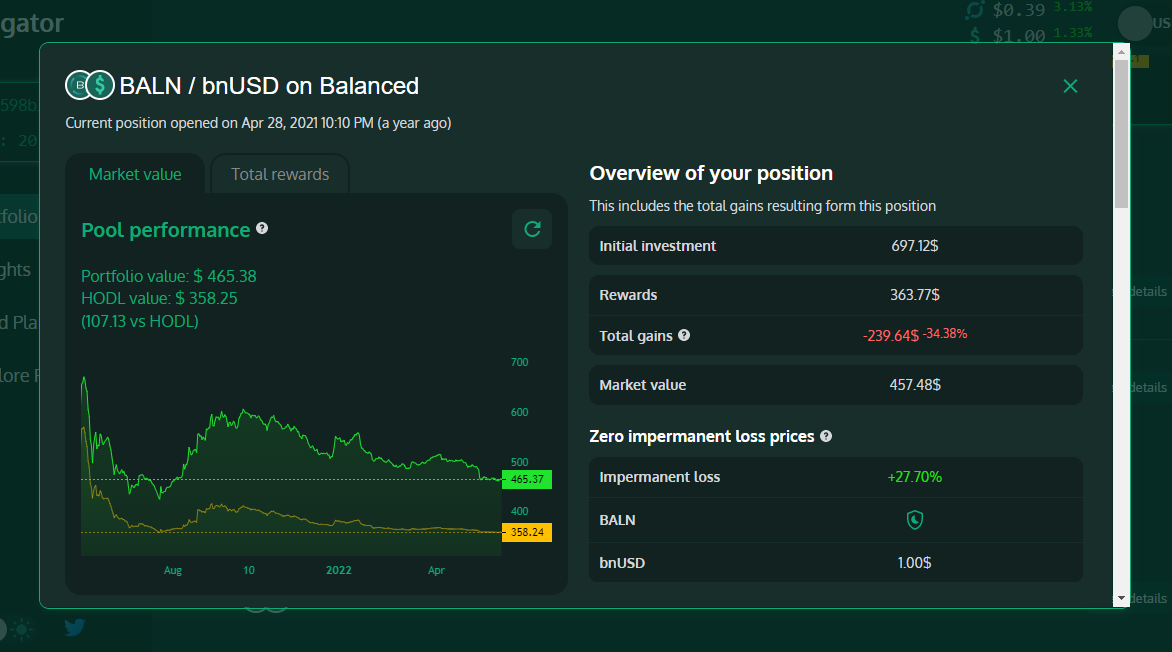Click the scrollbar up arrow
This screenshot has width=1172, height=652.
(1121, 51)
